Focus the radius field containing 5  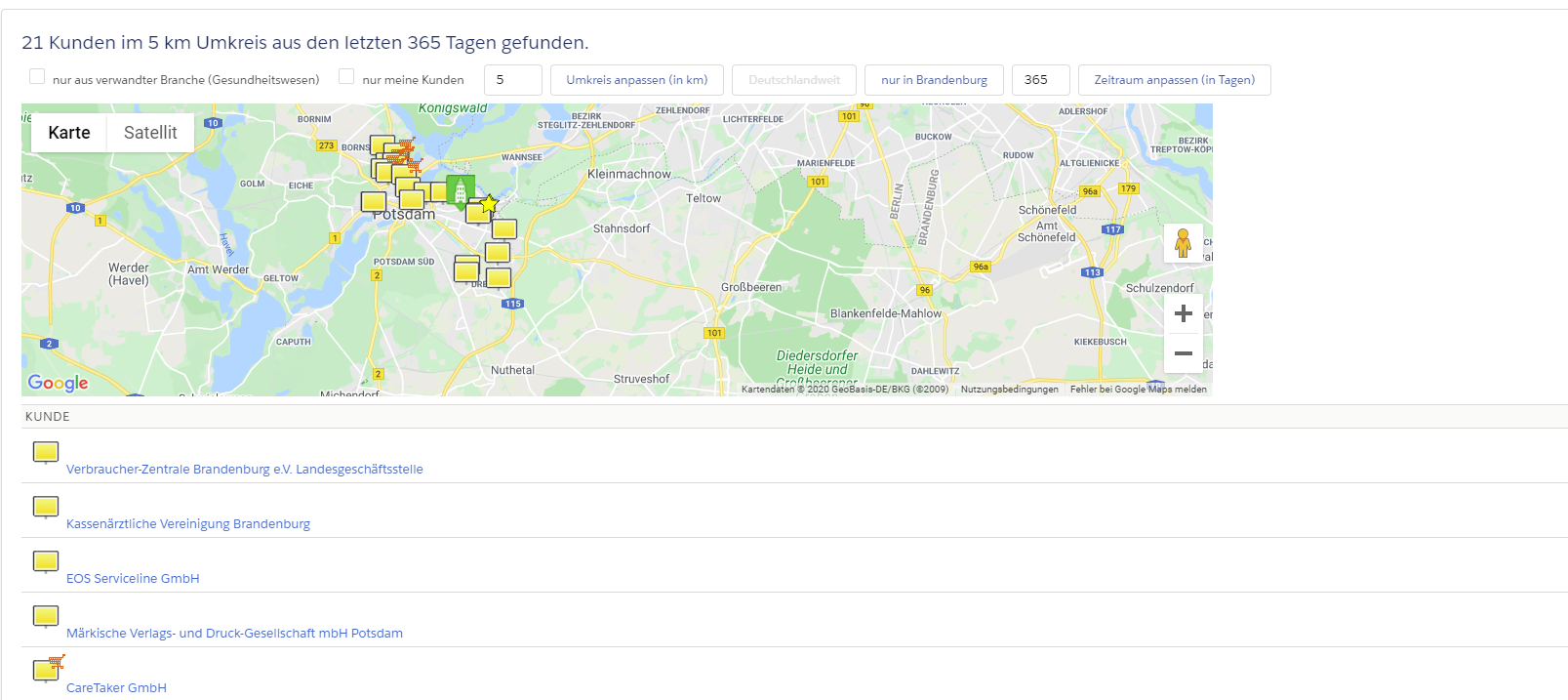513,80
